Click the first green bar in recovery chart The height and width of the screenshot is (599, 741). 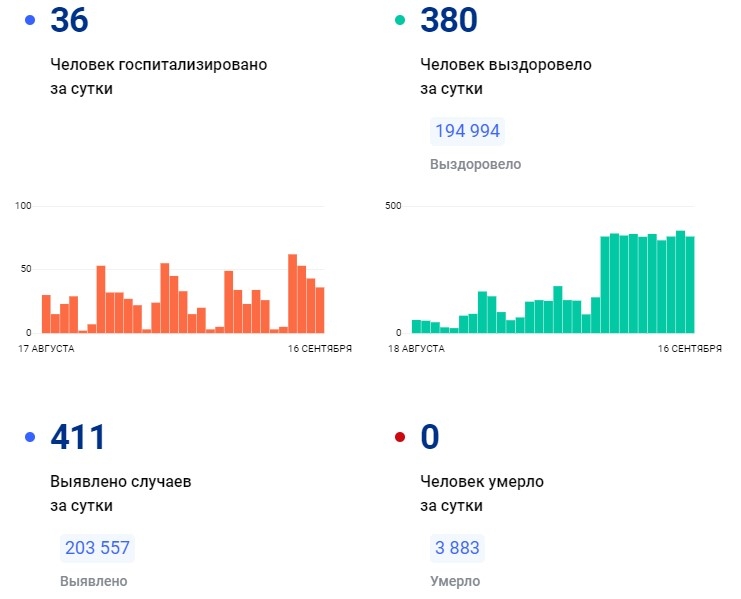tap(416, 326)
